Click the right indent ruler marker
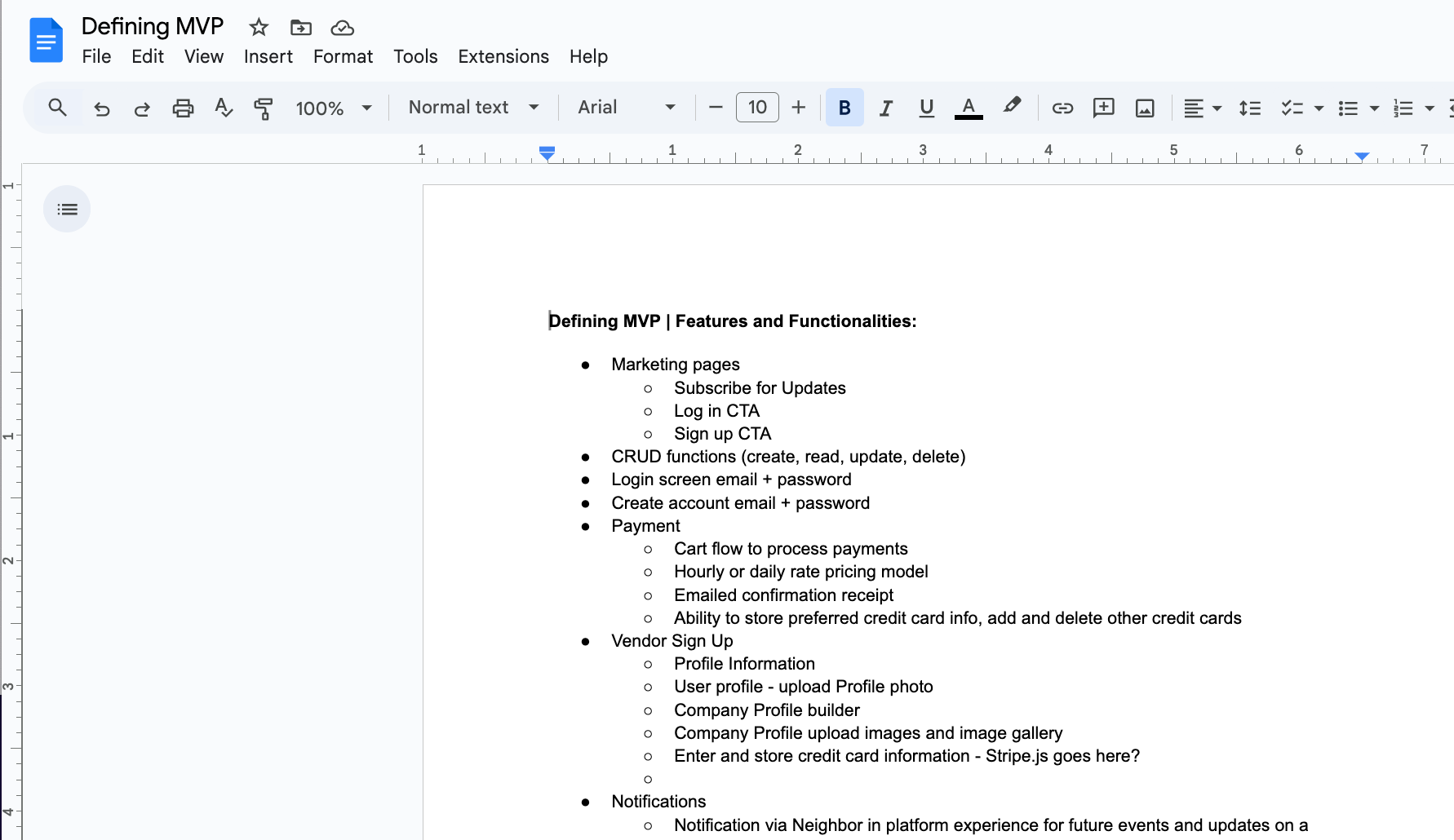This screenshot has height=840, width=1454. [x=1362, y=156]
